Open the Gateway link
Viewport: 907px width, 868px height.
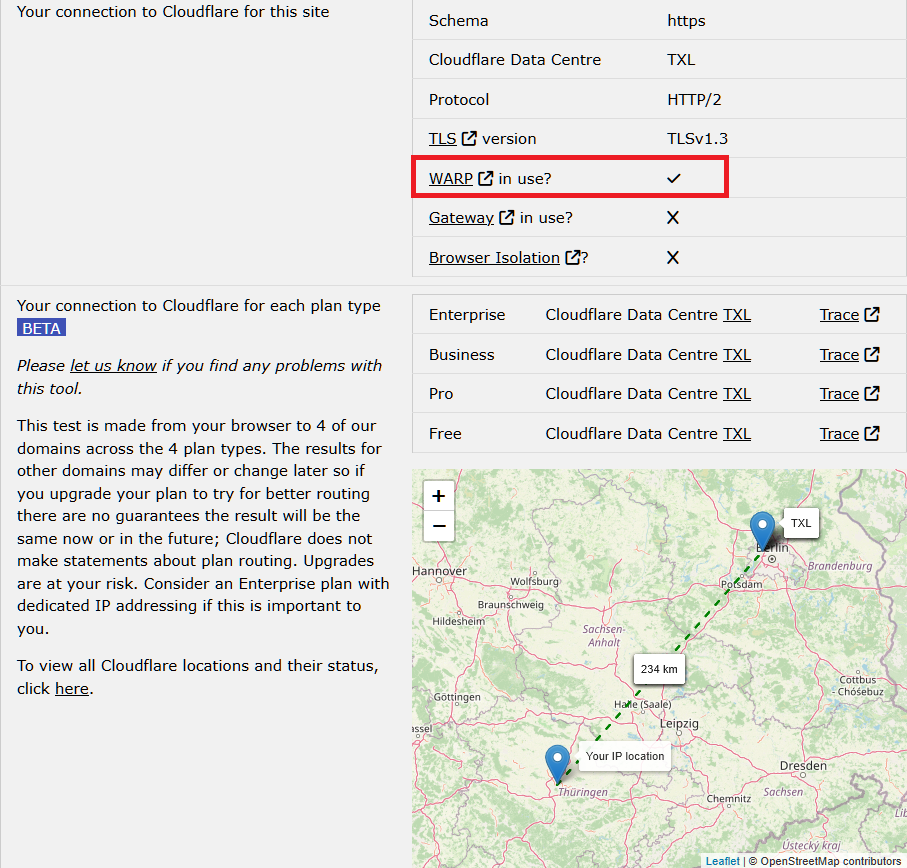[x=461, y=218]
